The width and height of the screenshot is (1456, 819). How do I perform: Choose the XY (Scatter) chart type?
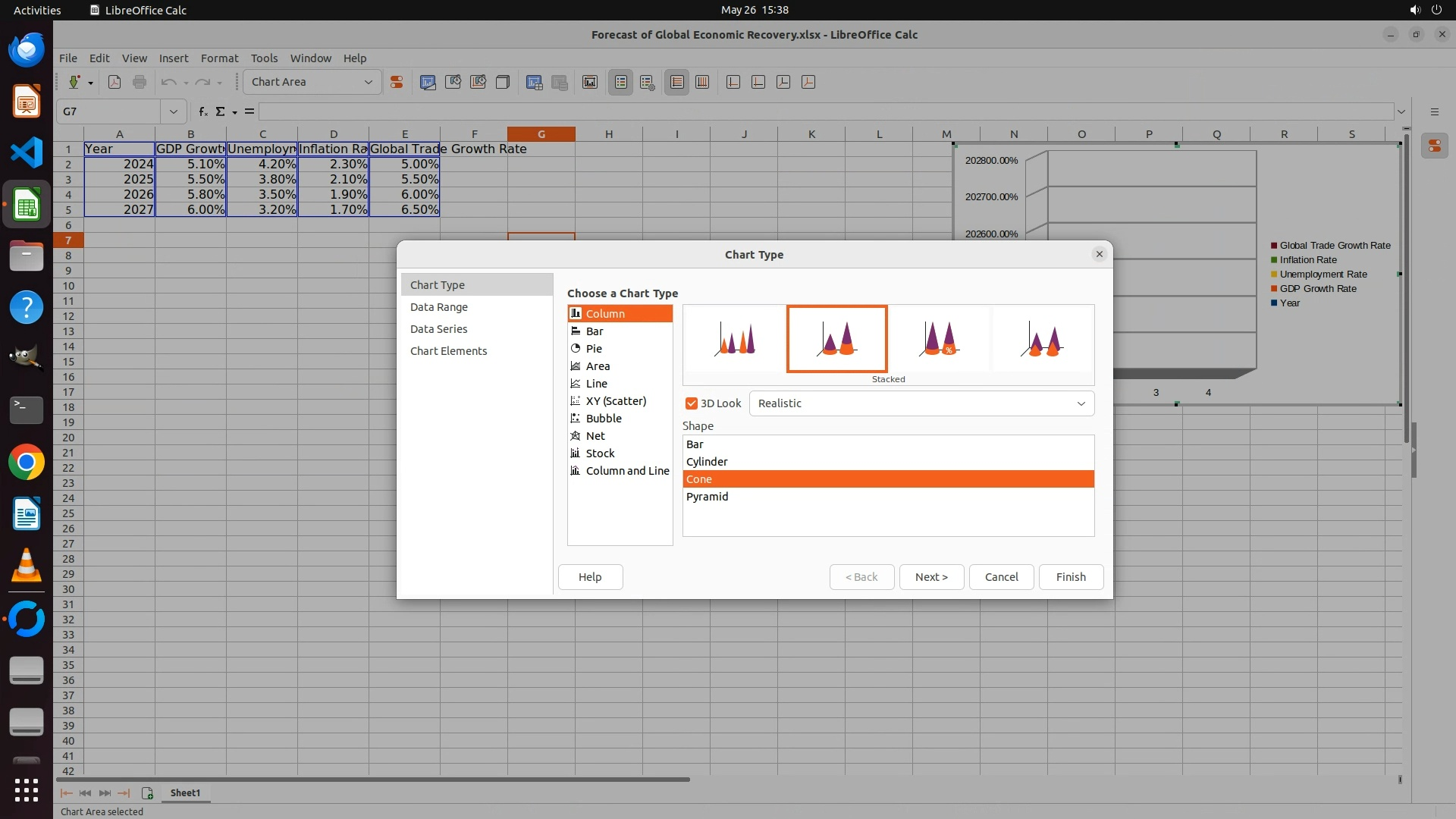615,401
